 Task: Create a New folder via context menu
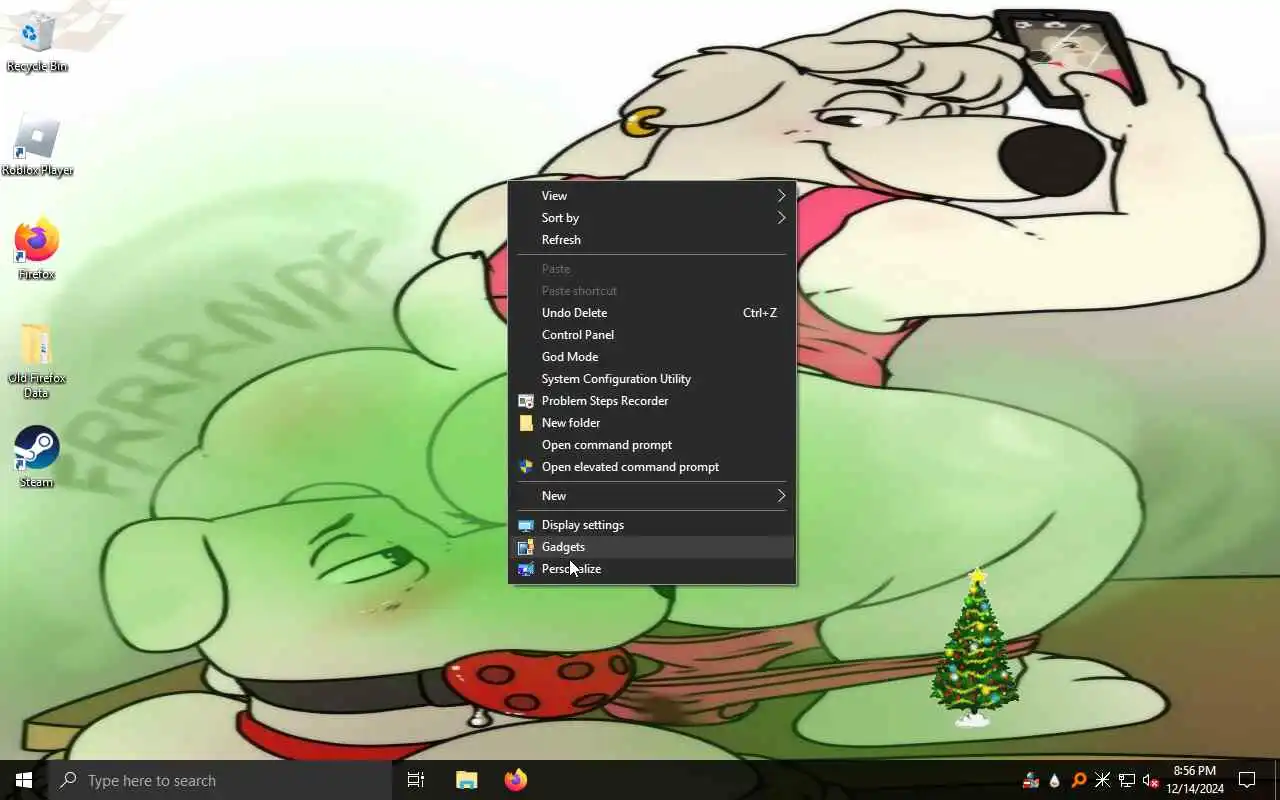(x=652, y=423)
